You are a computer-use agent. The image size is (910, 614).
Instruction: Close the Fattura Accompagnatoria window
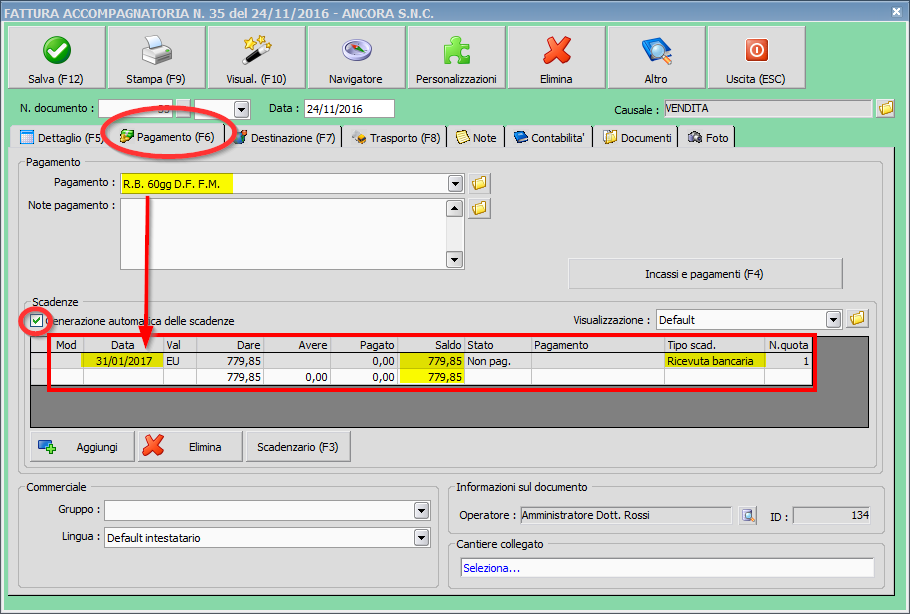pyautogui.click(x=896, y=12)
